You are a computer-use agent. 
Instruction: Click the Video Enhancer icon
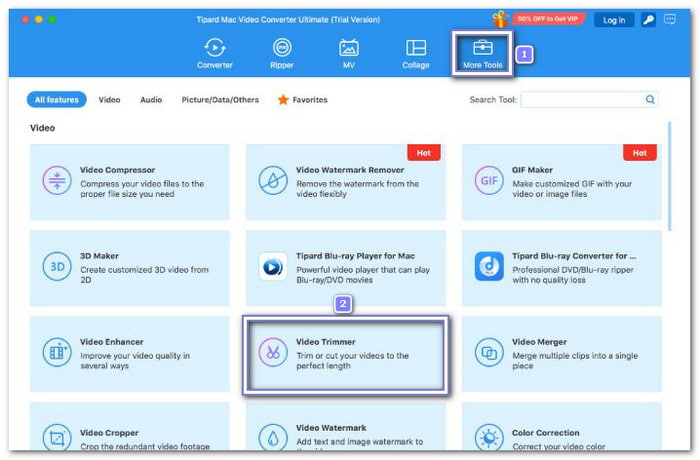tap(57, 352)
